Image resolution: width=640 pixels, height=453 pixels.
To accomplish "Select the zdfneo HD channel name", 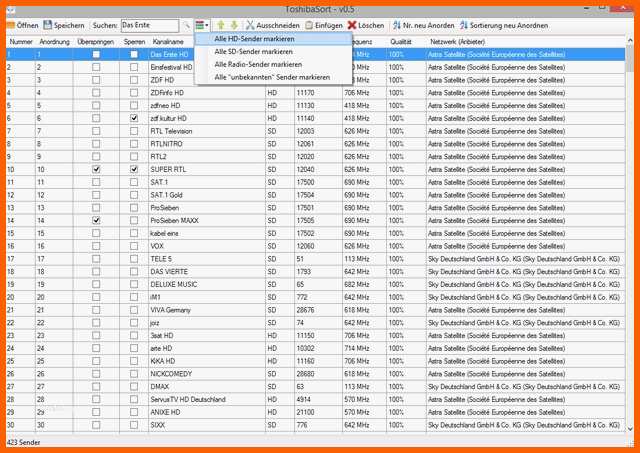I will coord(165,105).
